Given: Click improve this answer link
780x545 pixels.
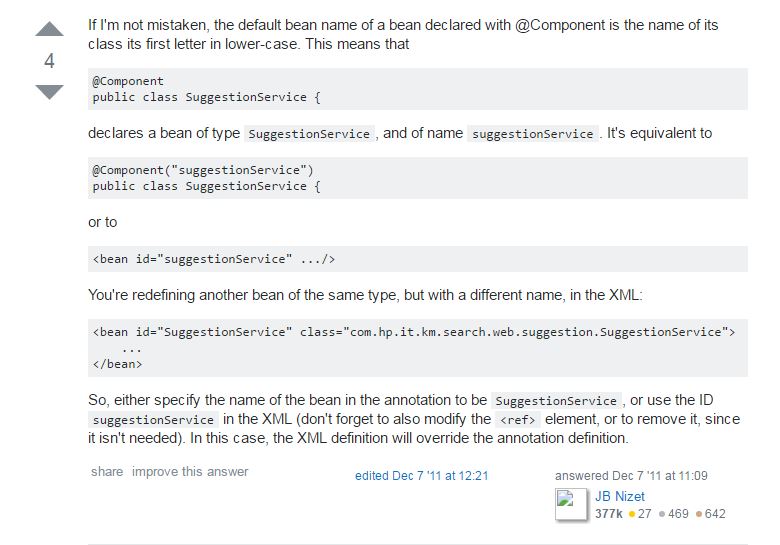Looking at the screenshot, I should pyautogui.click(x=190, y=471).
